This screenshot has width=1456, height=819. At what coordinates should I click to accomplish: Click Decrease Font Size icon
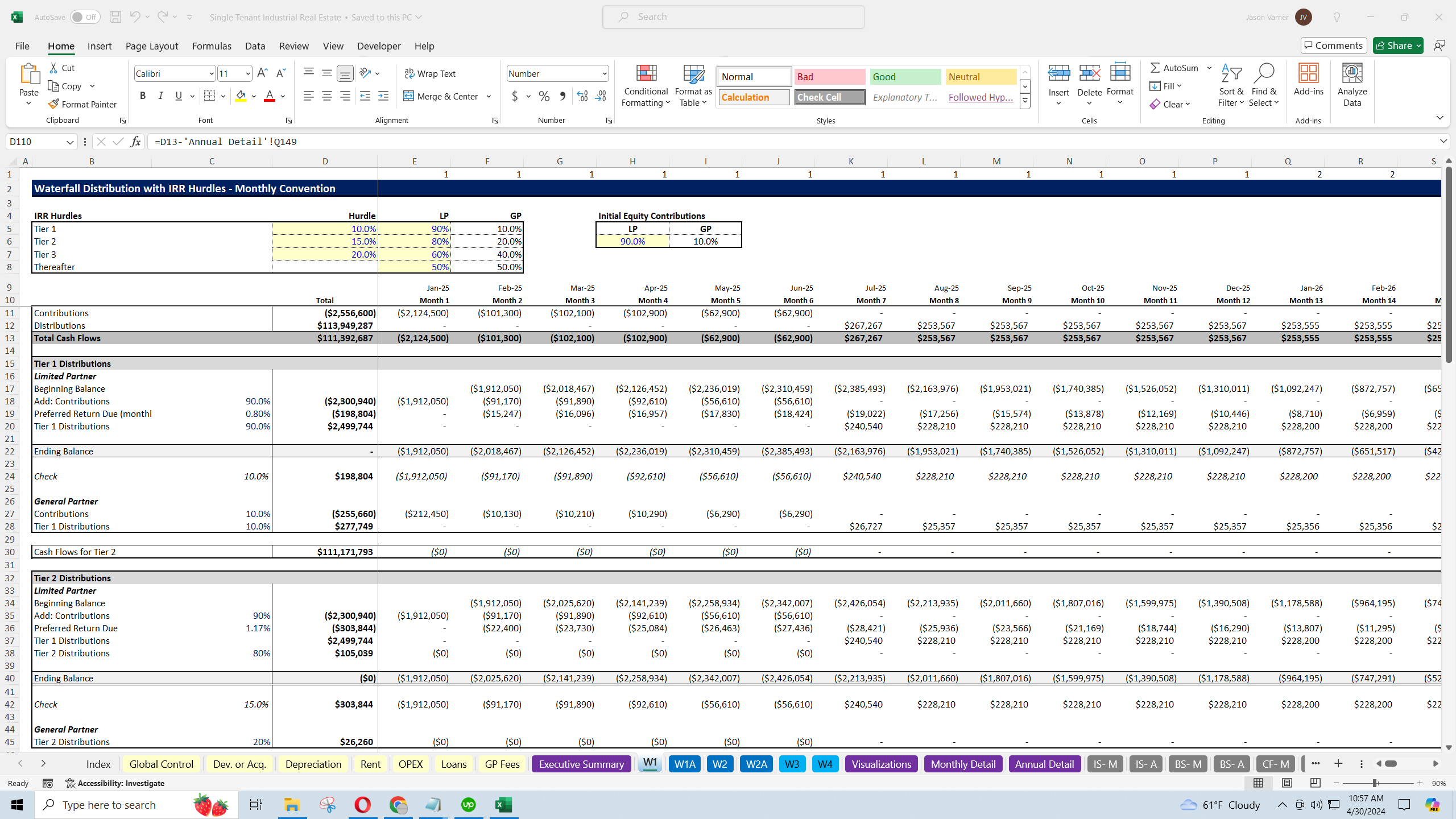280,73
